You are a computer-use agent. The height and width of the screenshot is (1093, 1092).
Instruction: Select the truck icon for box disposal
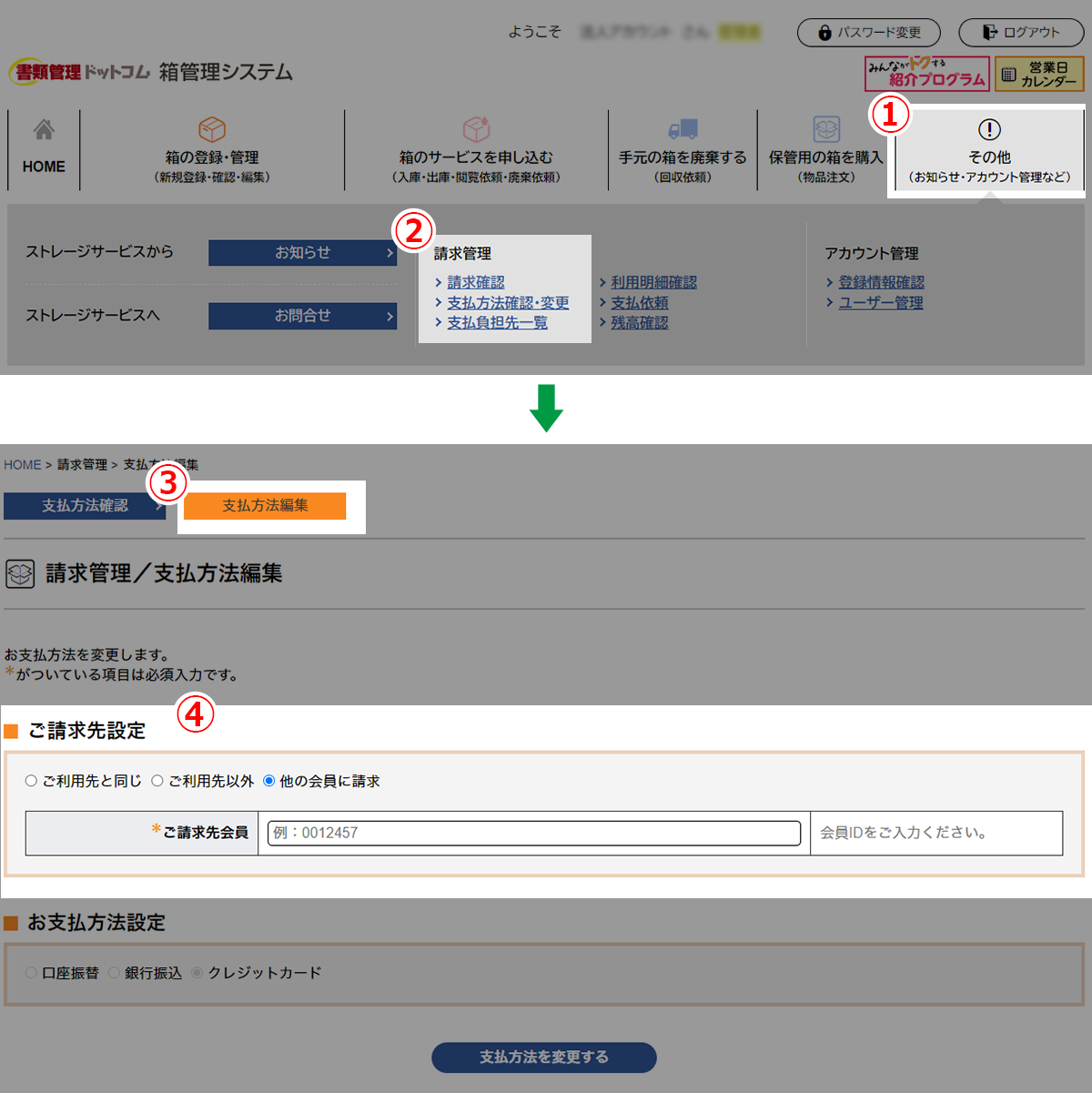(x=682, y=129)
